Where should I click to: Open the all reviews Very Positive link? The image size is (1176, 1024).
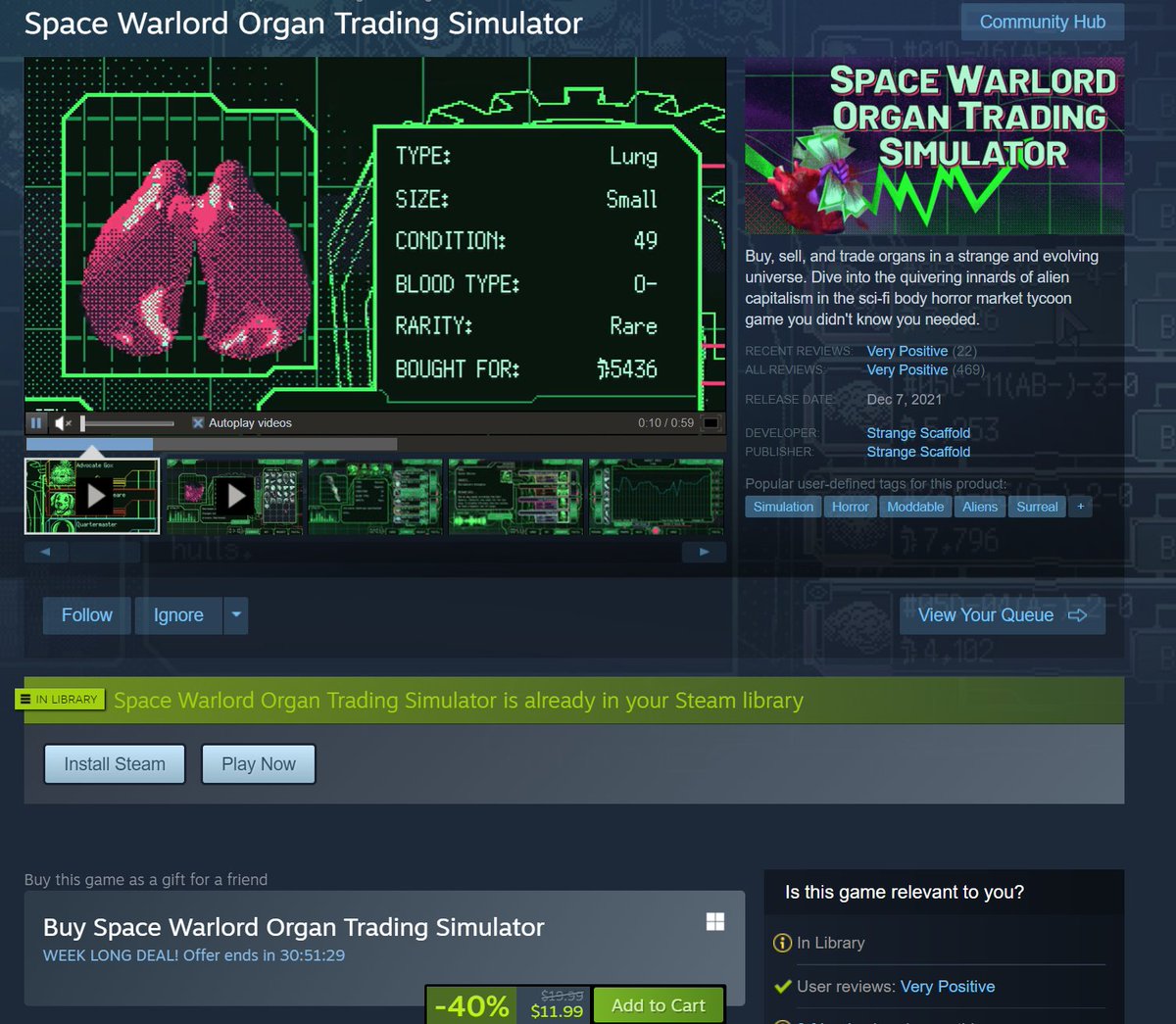tap(906, 369)
